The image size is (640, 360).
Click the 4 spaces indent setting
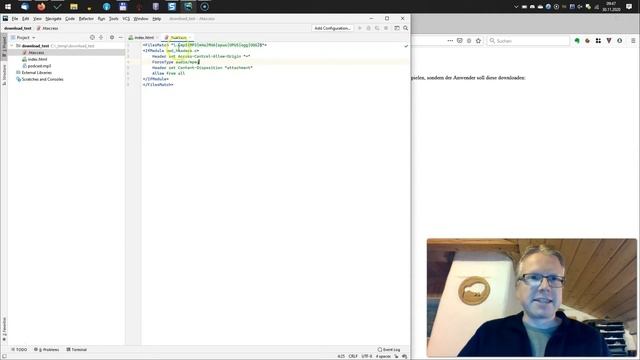pyautogui.click(x=383, y=356)
